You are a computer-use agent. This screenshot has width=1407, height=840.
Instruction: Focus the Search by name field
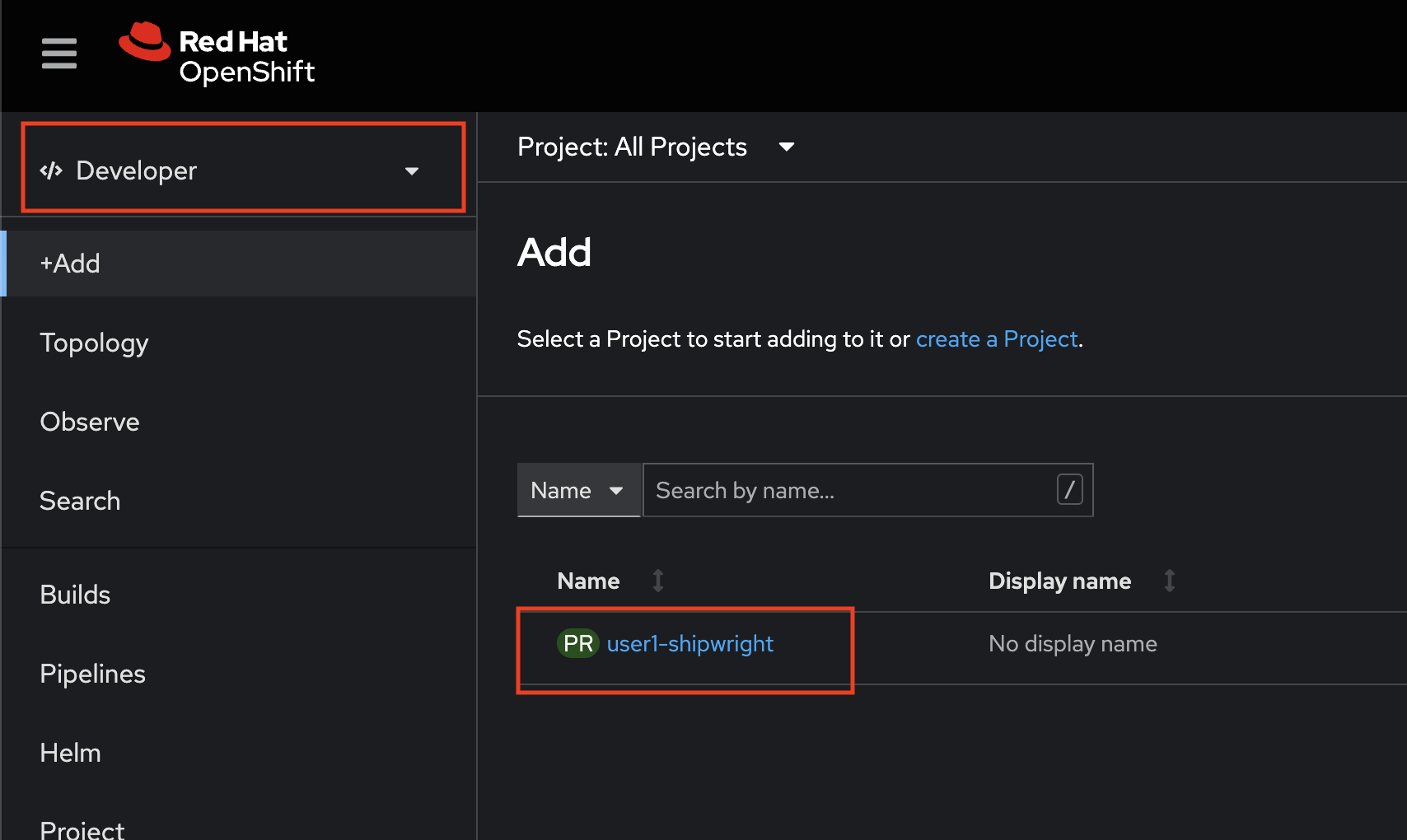(867, 490)
